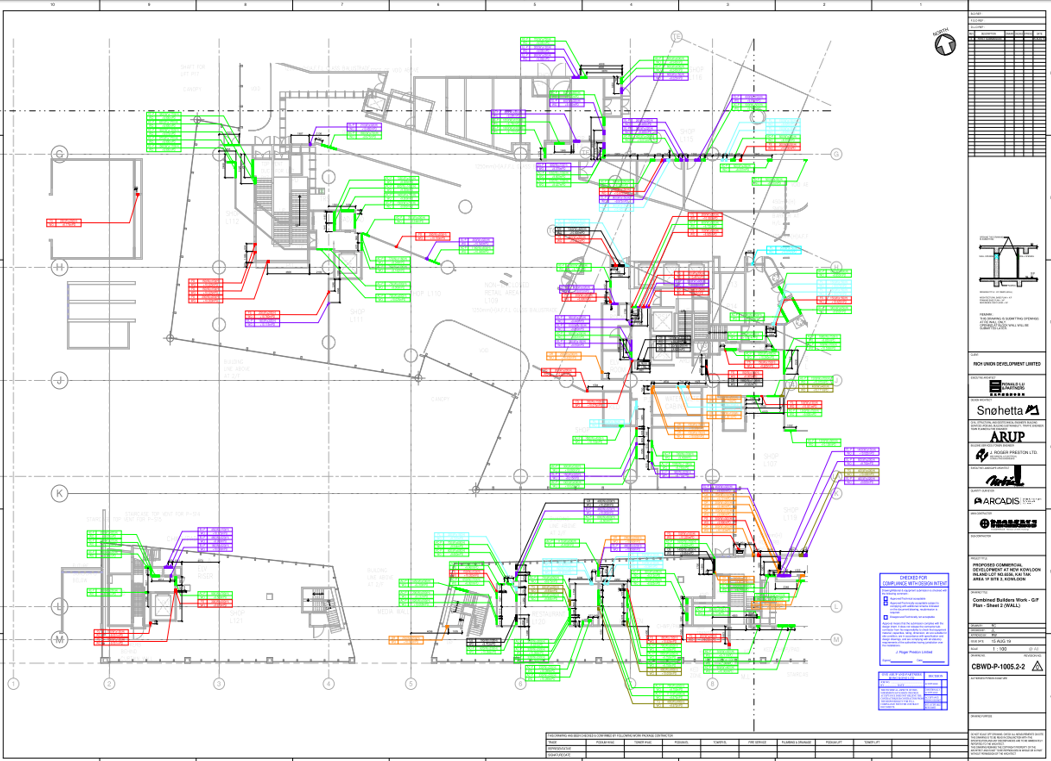Click grid bubble 4 along bottom
The width and height of the screenshot is (1051, 761).
pyautogui.click(x=328, y=684)
